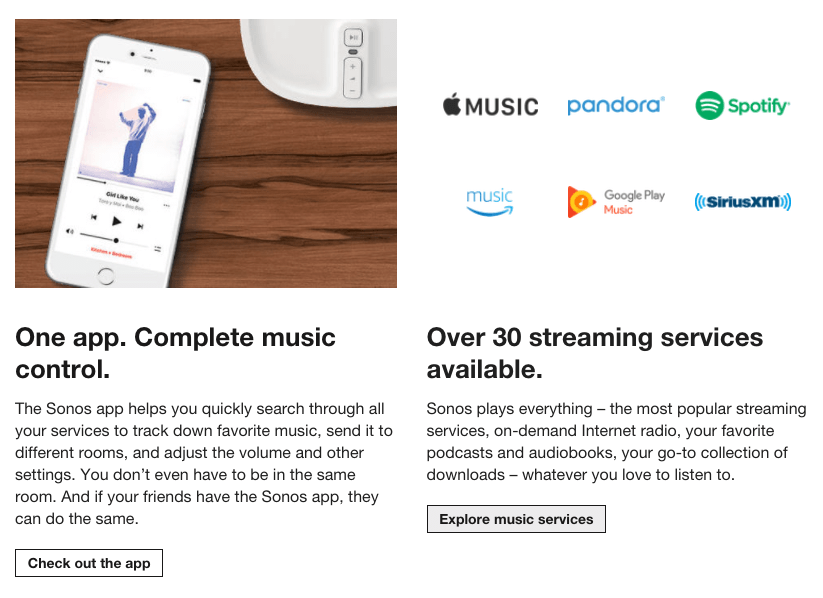Click the 'Over 30 streaming services available.' heading
823x598 pixels.
click(595, 353)
